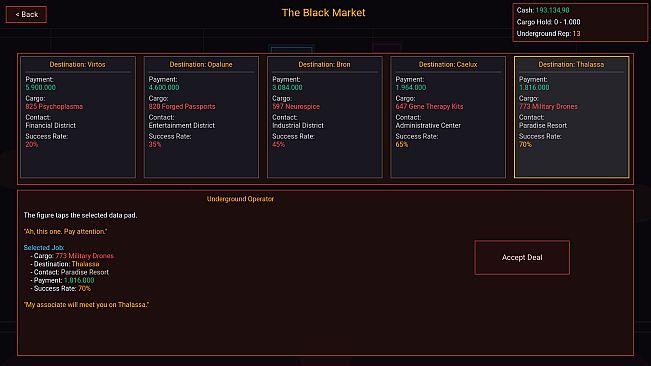Screen dimensions: 651x366
Task: Click Entertainment District contact text
Action: coord(182,125)
